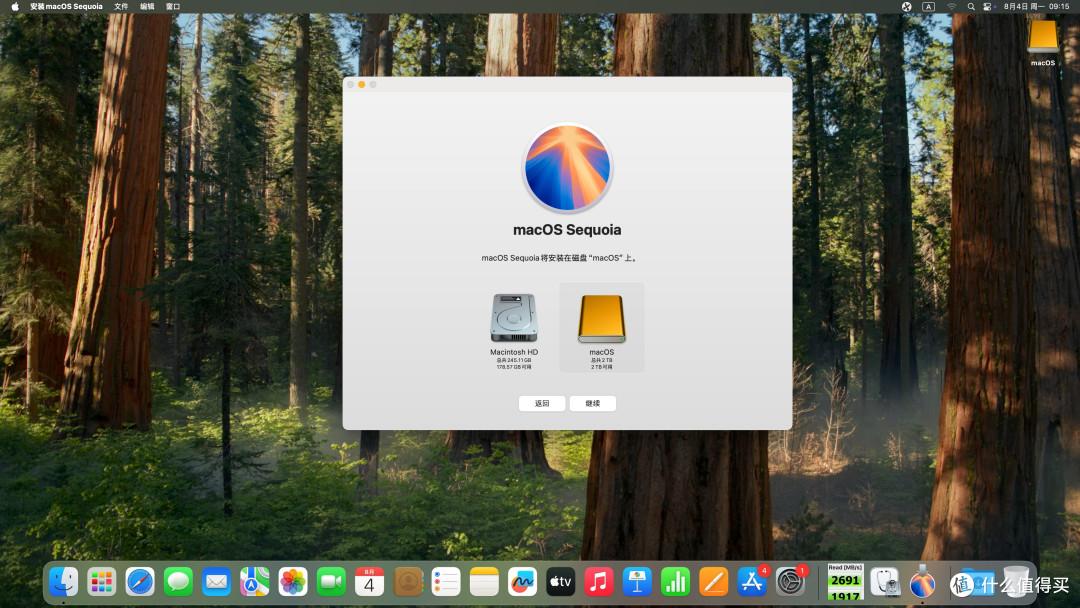This screenshot has width=1080, height=608.
Task: Open Spotlight search in menu bar
Action: click(971, 6)
